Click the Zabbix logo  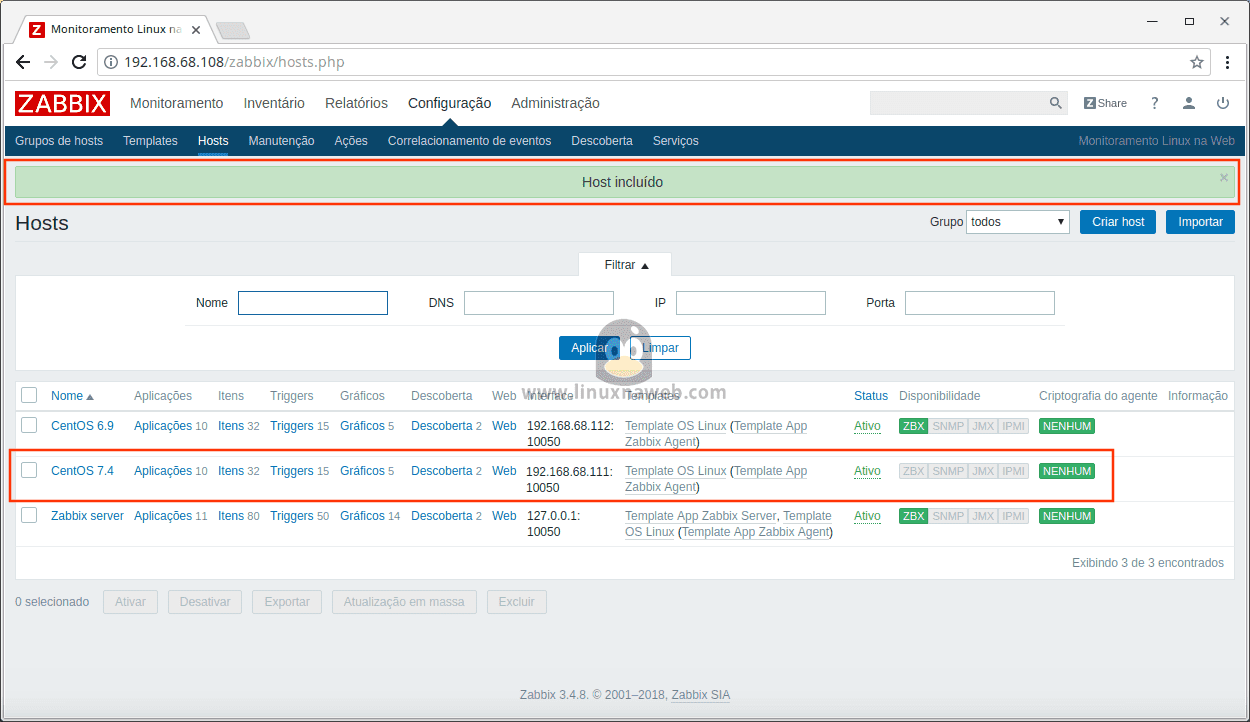coord(62,103)
